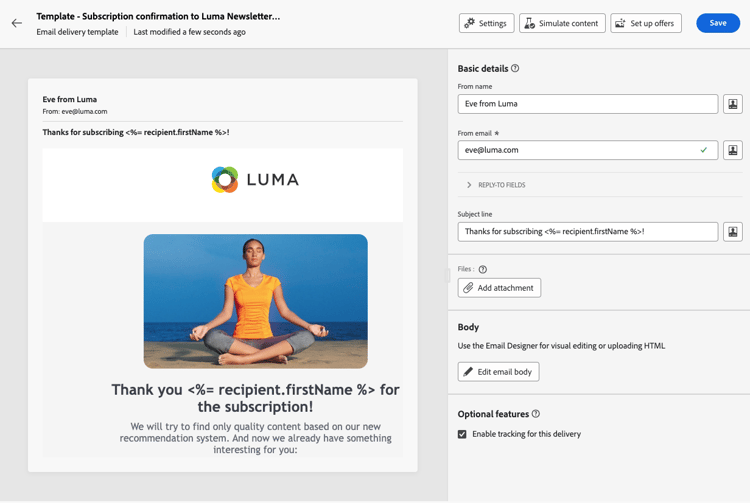The width and height of the screenshot is (750, 503).
Task: Click the panel collapse handle beside Files
Action: [447, 275]
